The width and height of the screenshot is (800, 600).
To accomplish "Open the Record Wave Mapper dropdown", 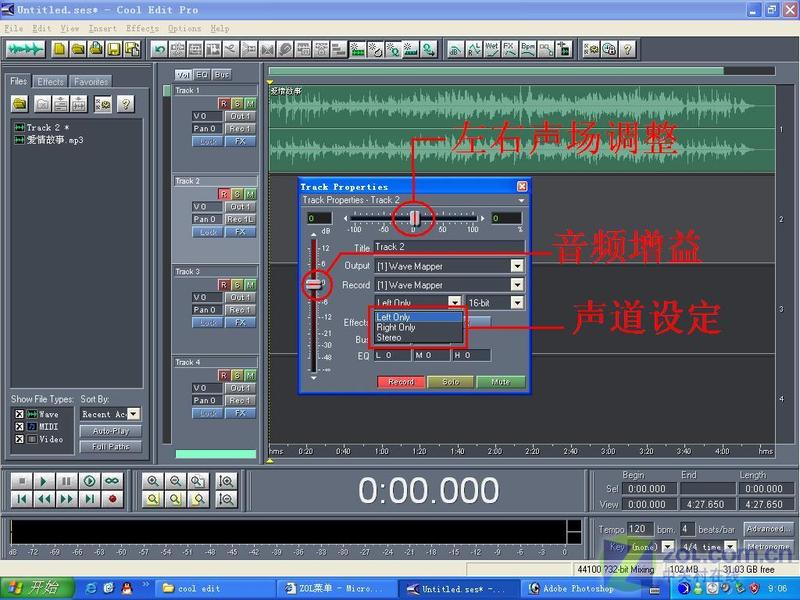I will [x=517, y=285].
